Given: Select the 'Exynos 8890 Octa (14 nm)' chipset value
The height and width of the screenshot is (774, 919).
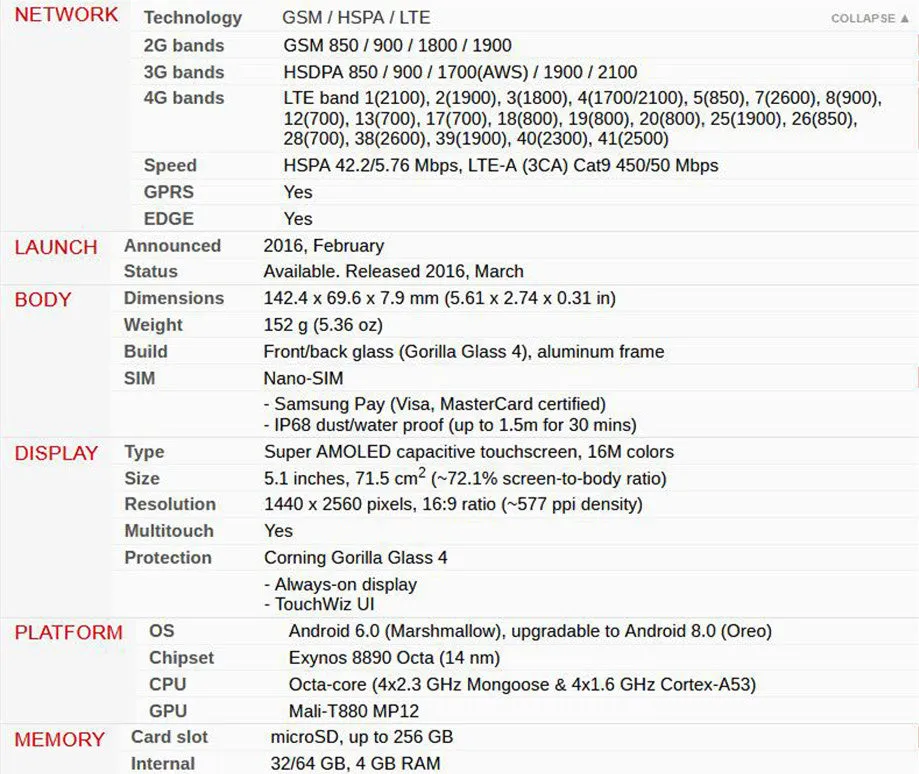Looking at the screenshot, I should pos(394,657).
